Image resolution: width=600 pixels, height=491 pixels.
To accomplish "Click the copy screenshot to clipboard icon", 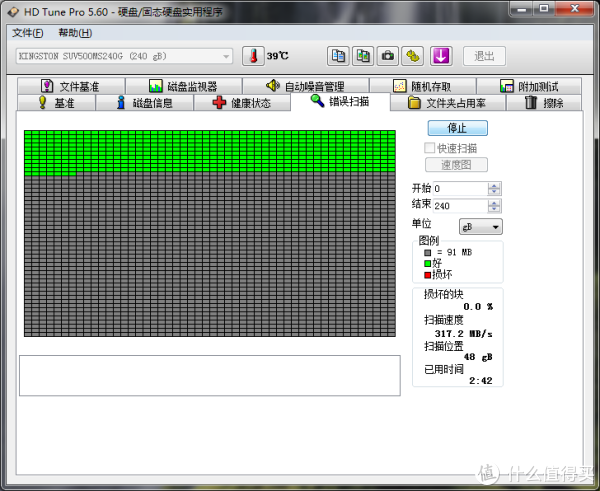I will tap(363, 56).
